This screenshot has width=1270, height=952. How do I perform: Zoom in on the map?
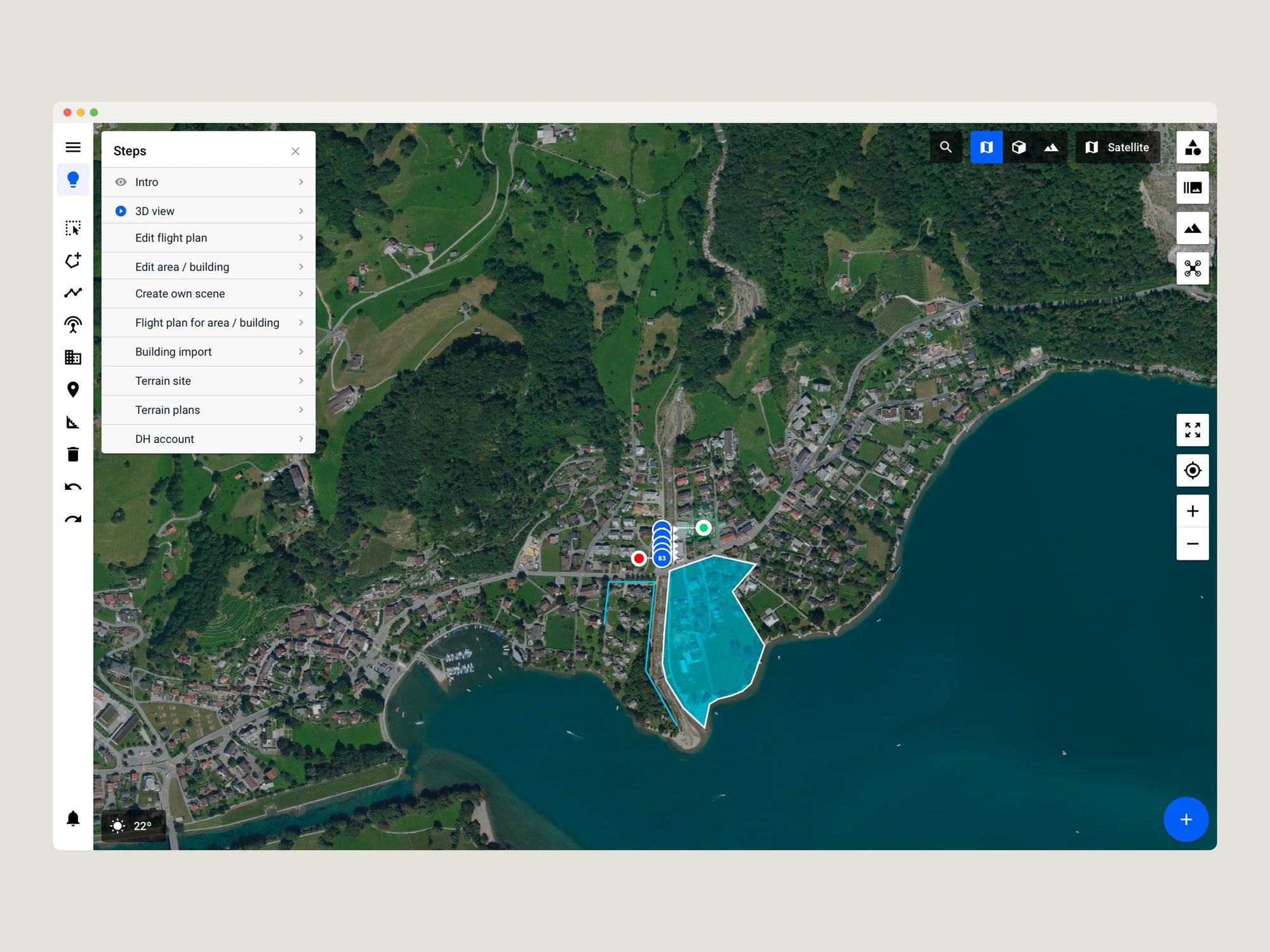(x=1192, y=511)
